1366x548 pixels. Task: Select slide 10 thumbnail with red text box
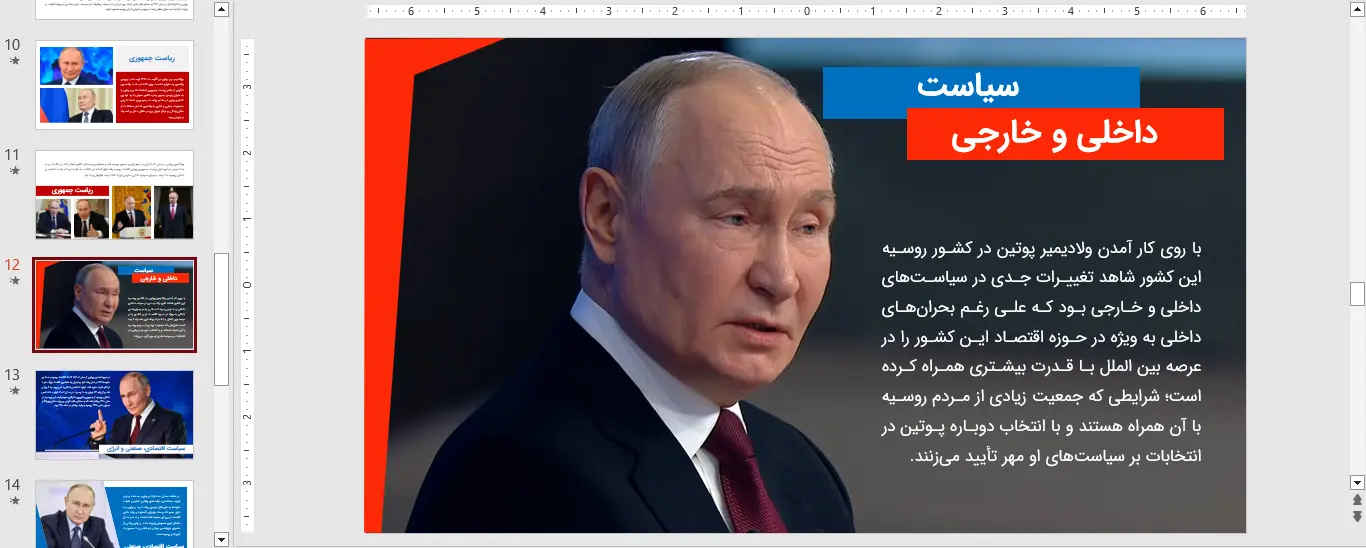[x=114, y=85]
